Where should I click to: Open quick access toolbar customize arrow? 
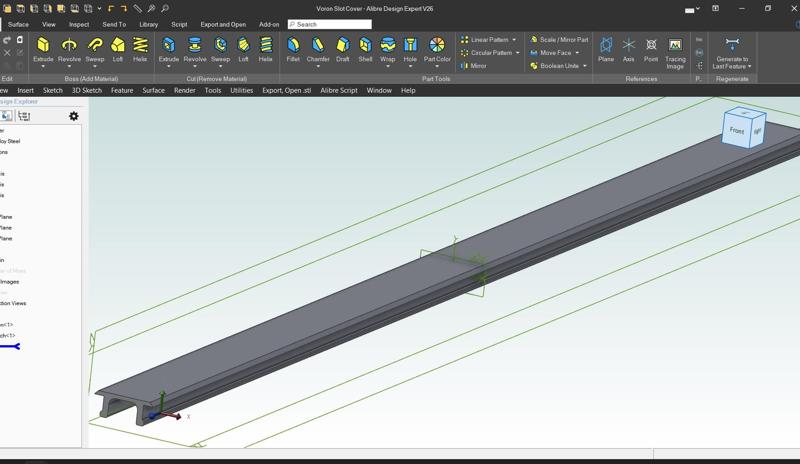(x=99, y=9)
